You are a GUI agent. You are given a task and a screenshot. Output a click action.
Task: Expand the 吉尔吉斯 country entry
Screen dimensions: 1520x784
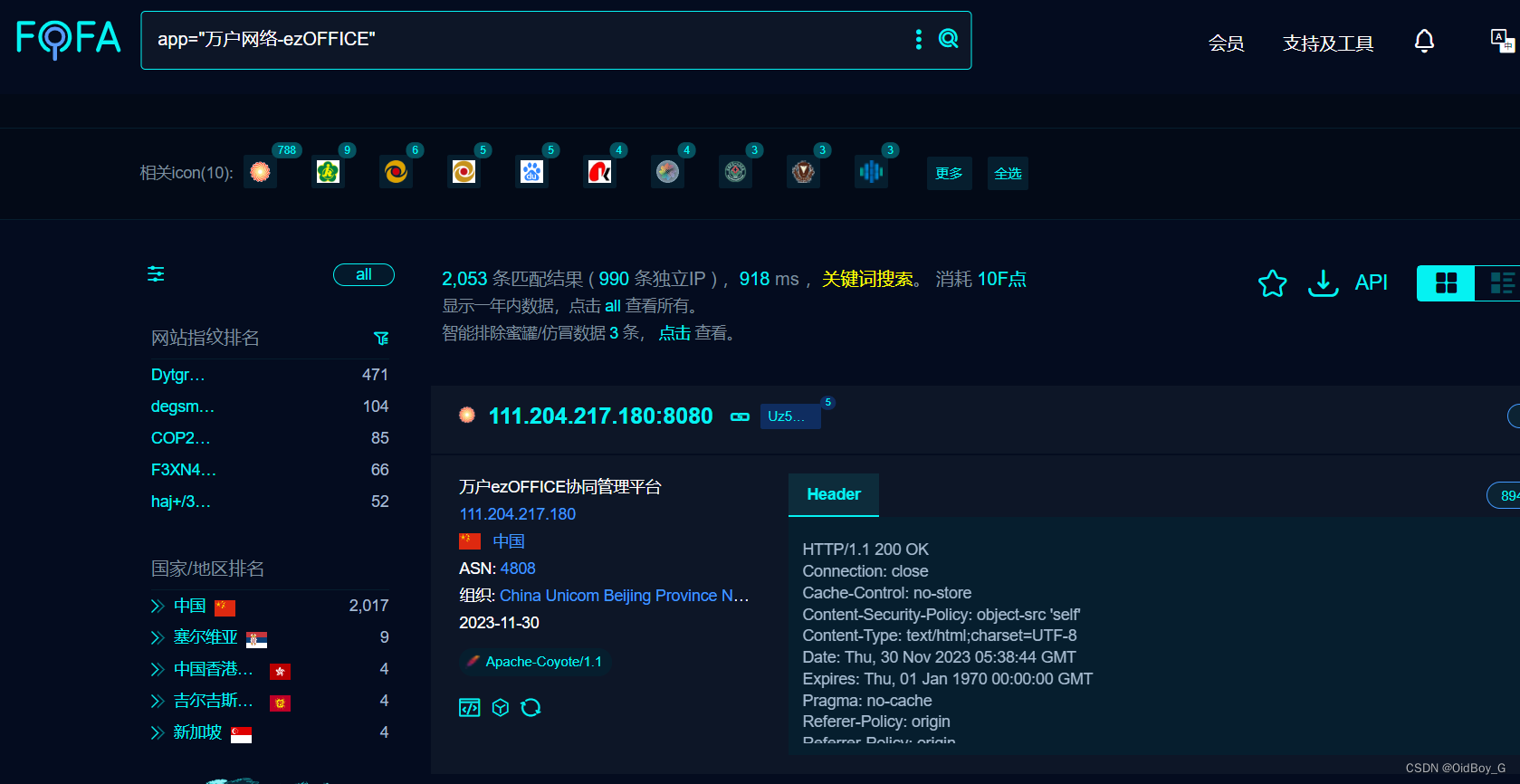coord(158,701)
